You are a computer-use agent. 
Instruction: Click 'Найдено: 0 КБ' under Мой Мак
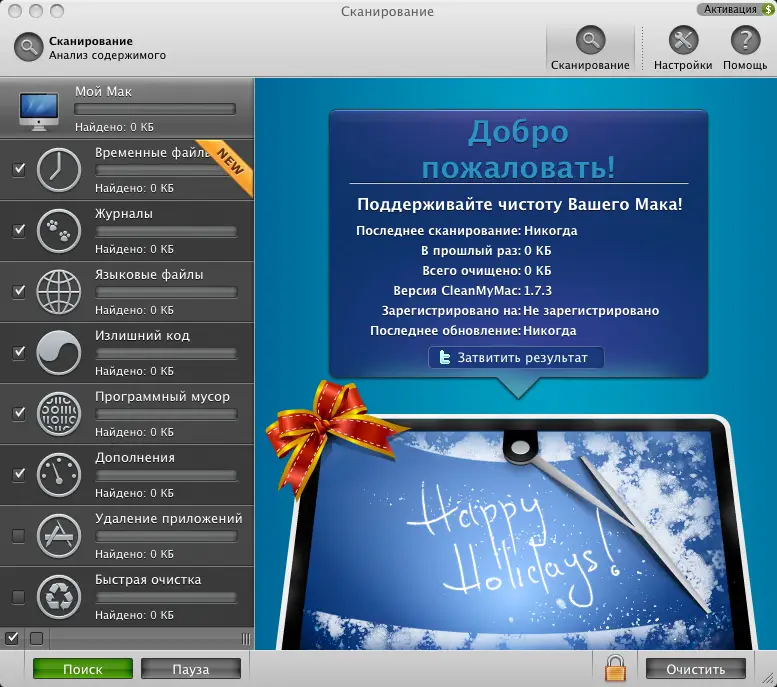click(x=114, y=127)
